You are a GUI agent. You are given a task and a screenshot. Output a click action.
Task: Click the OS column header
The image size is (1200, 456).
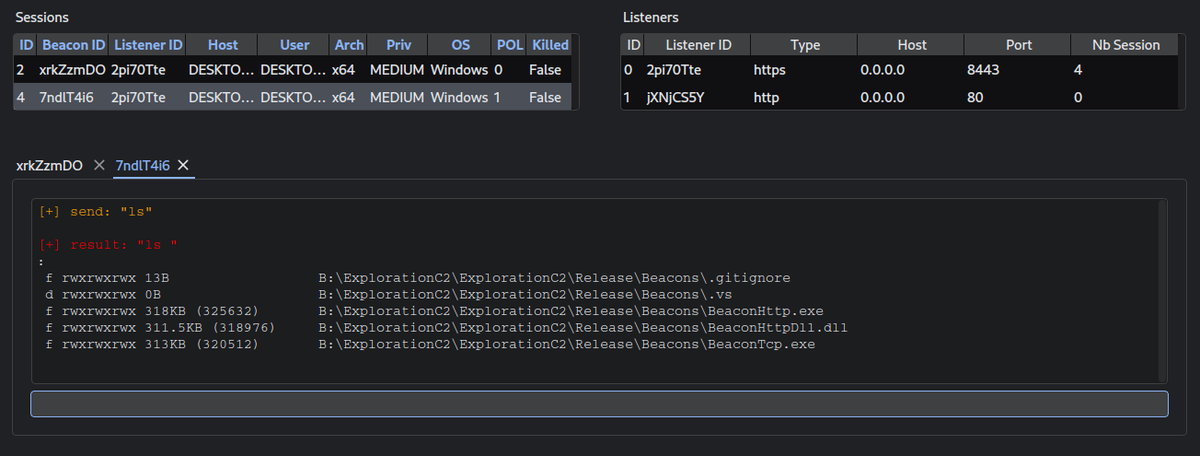point(460,45)
